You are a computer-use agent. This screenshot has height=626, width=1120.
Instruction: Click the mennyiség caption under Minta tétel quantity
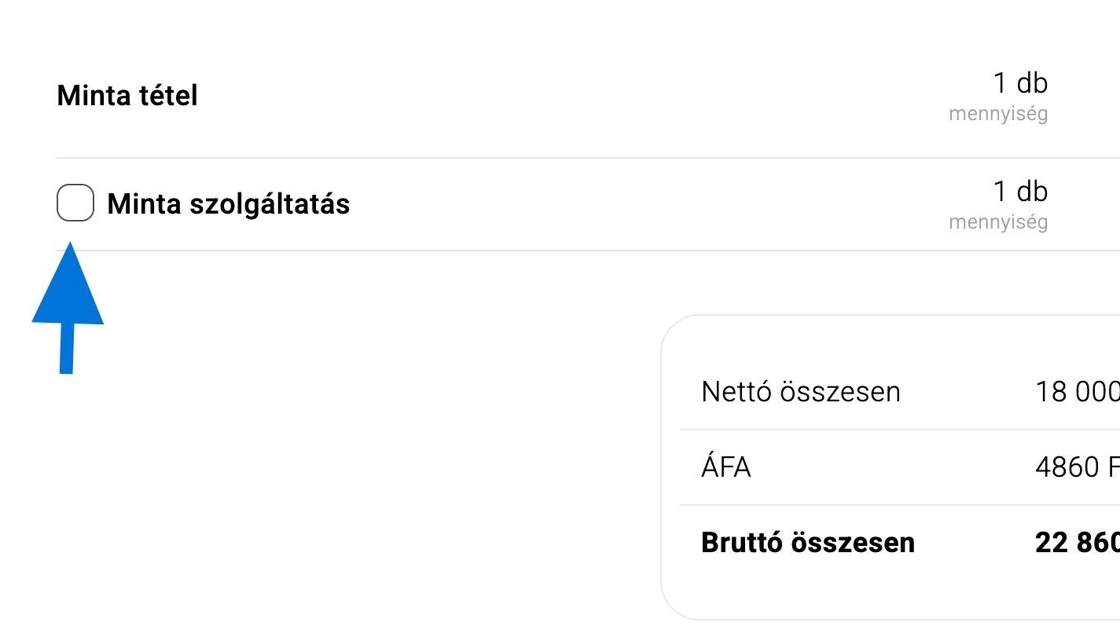click(x=998, y=114)
